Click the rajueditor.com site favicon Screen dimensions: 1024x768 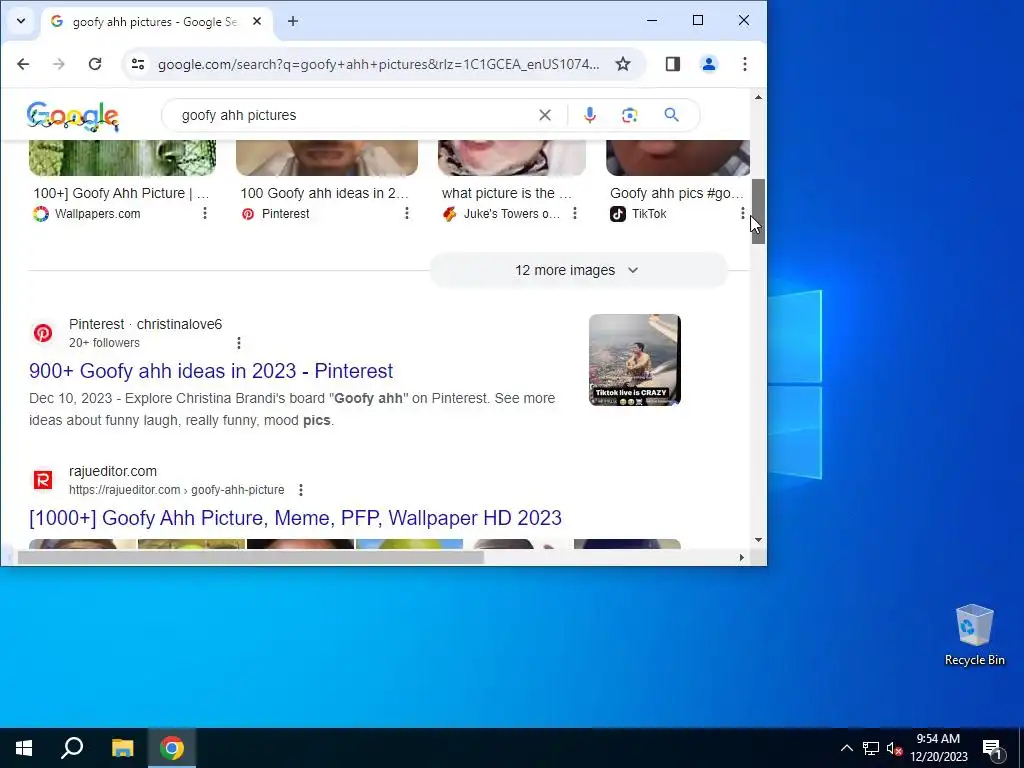(x=43, y=480)
